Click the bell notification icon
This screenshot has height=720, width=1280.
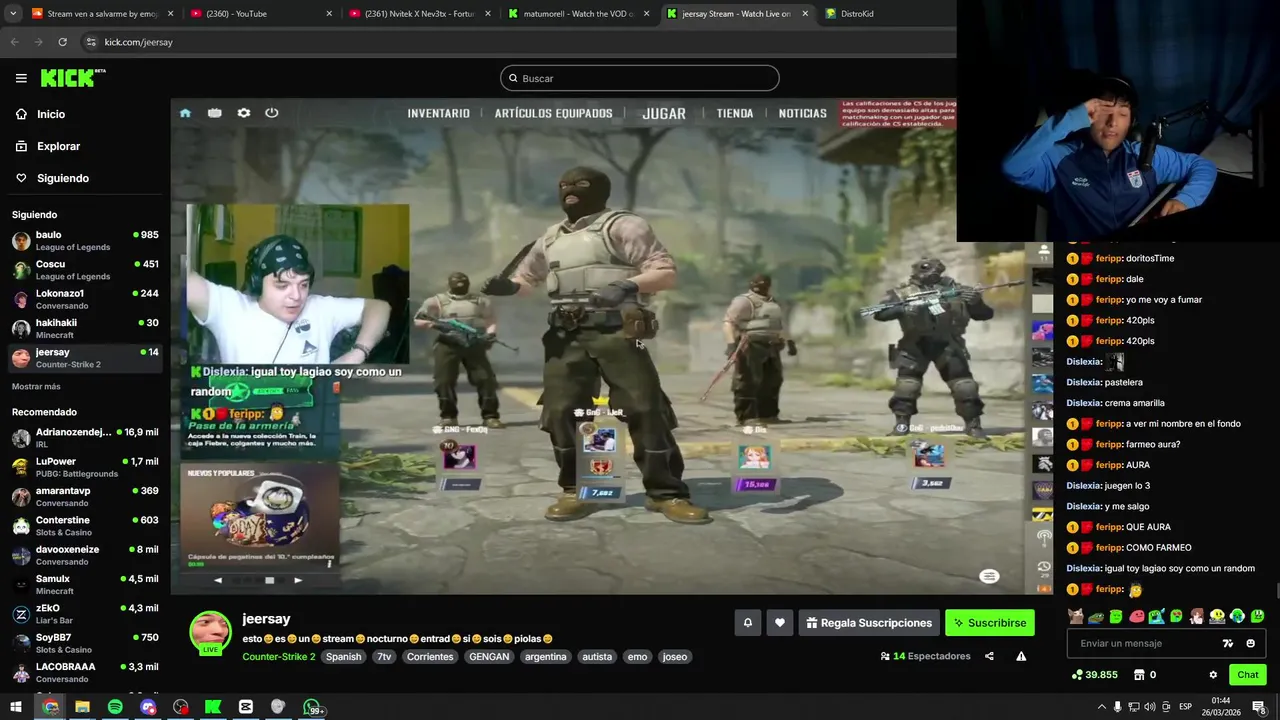point(747,623)
